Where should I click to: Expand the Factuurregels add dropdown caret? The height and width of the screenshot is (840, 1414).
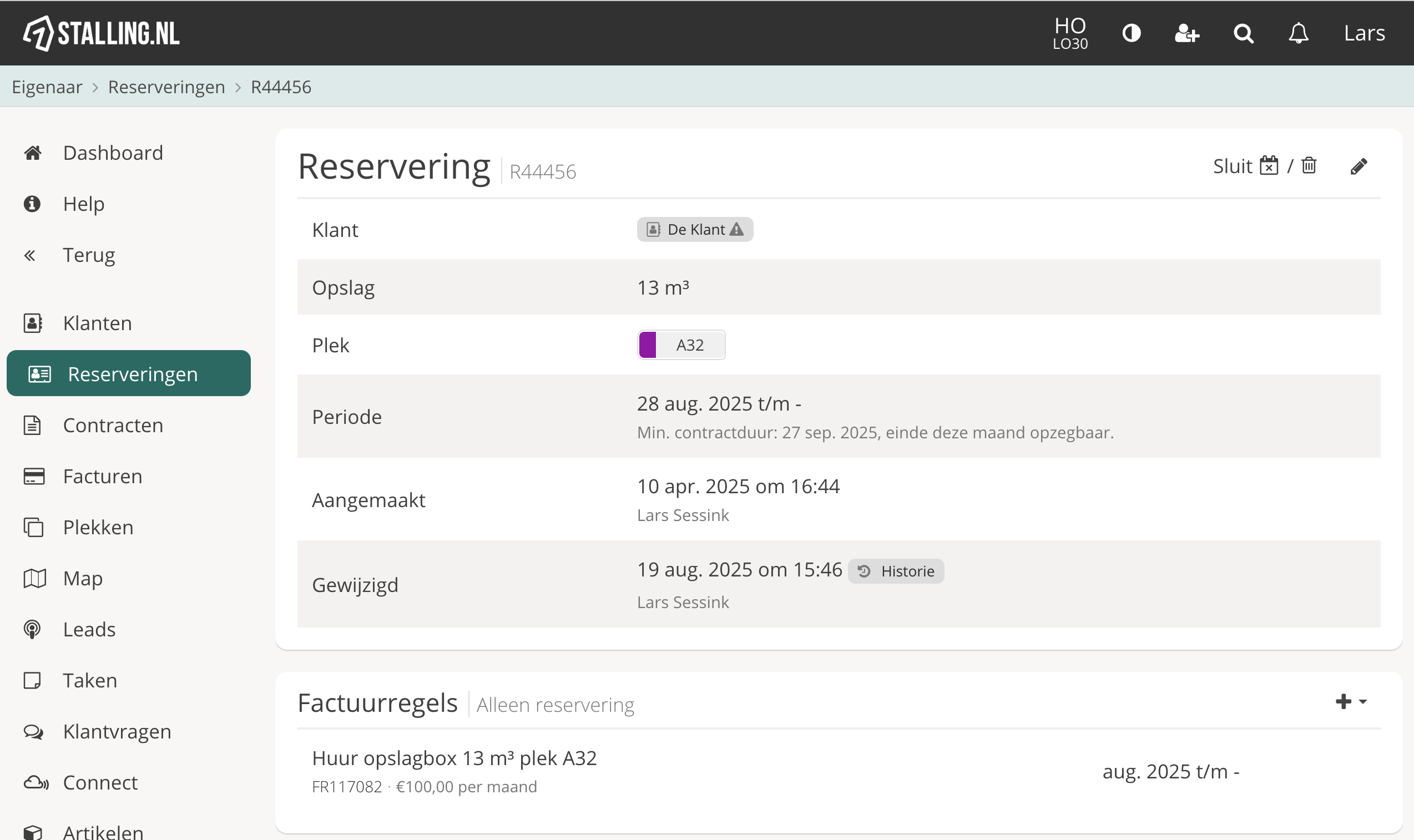(x=1362, y=702)
